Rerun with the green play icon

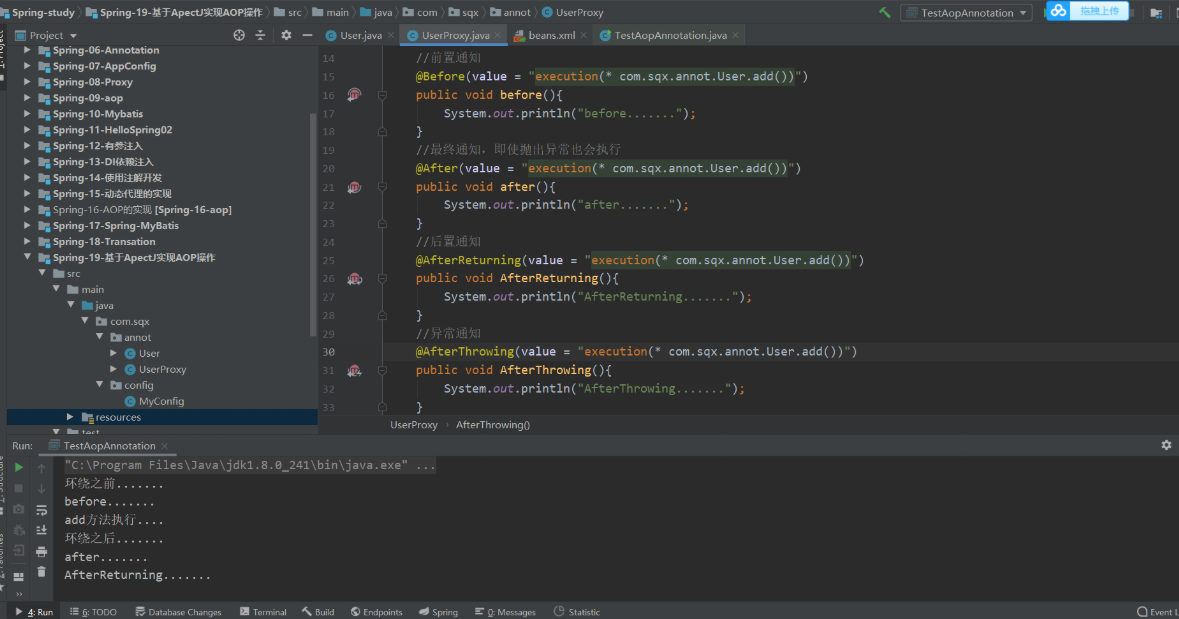click(x=19, y=468)
